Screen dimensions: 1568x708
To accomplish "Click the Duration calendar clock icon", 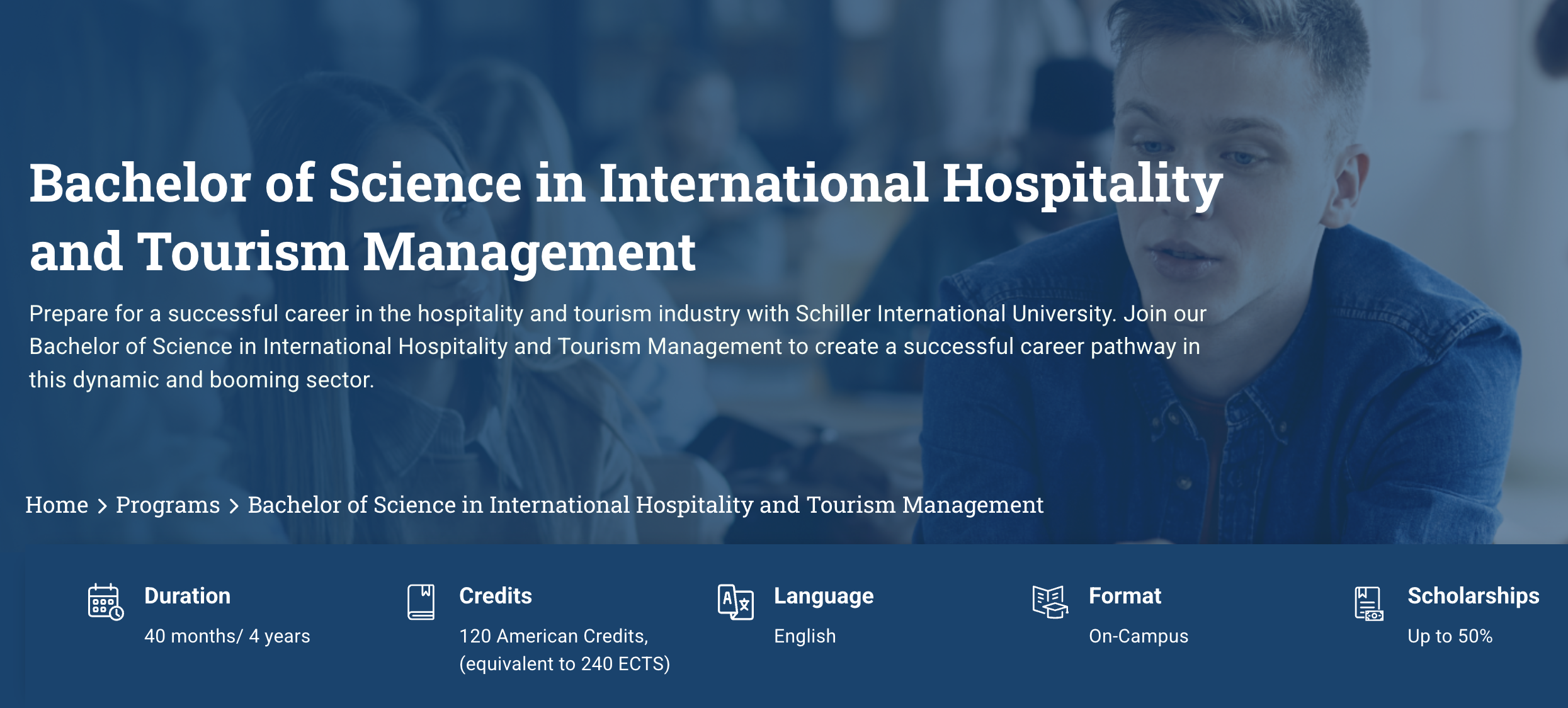I will pos(105,602).
